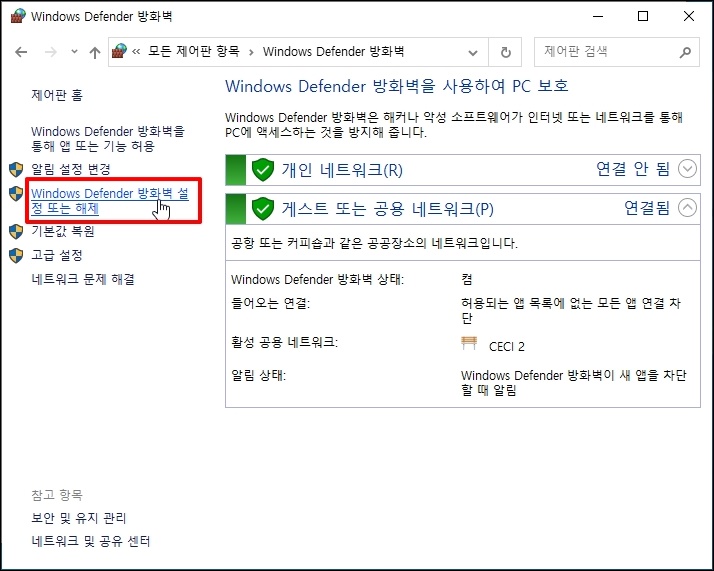Screen dimensions: 714x571
Task: Click the 개인 네트워크(R) header
Action: (463, 170)
